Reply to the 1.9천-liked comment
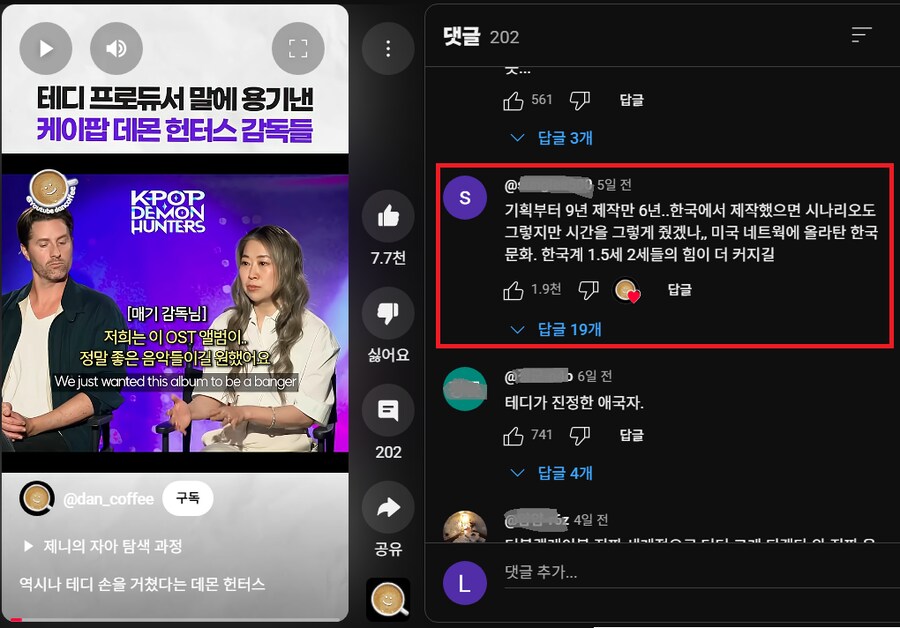This screenshot has height=628, width=900. [x=680, y=290]
